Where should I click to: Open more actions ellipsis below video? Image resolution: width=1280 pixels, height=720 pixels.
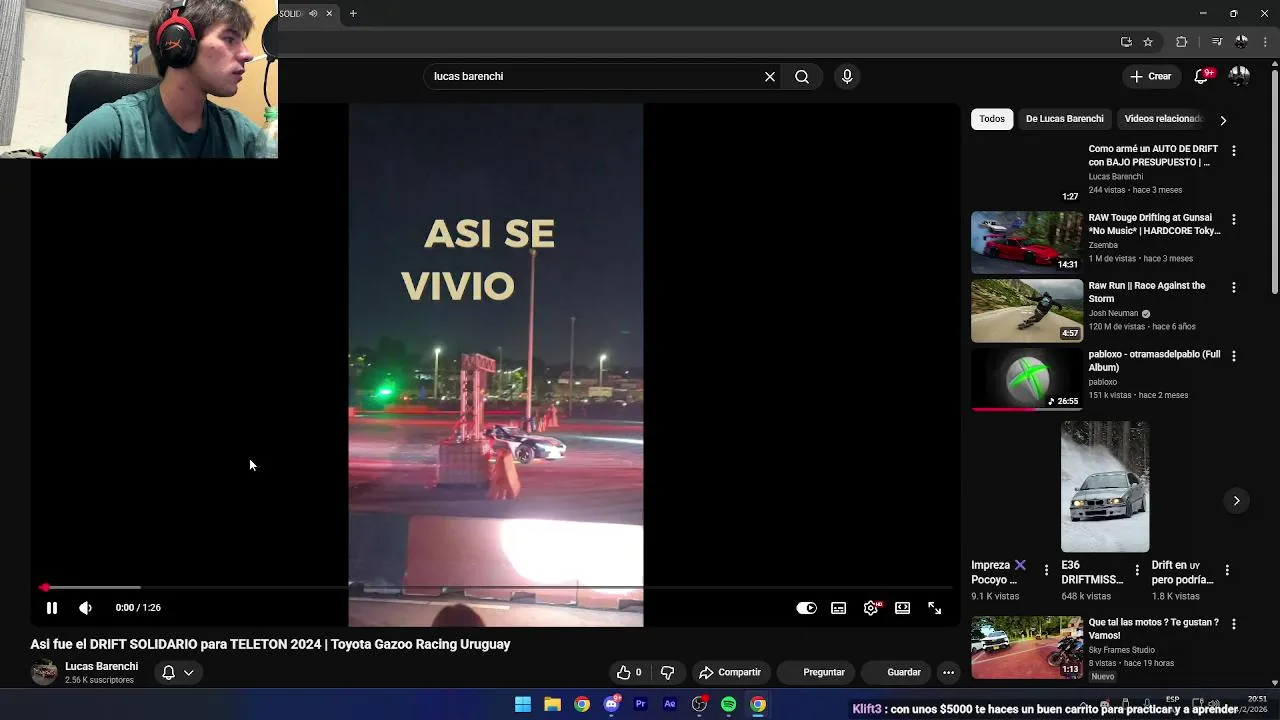[948, 673]
